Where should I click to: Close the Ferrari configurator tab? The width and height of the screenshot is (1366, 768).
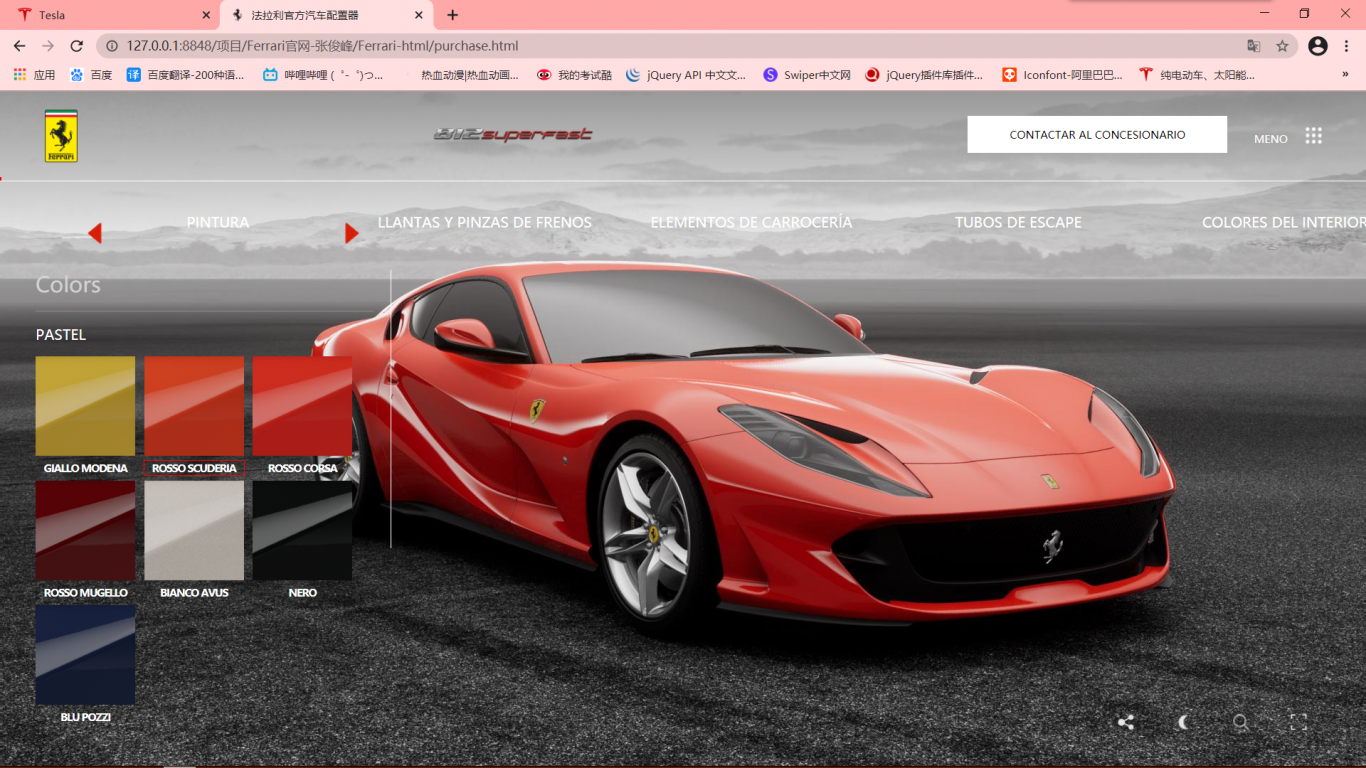point(418,15)
